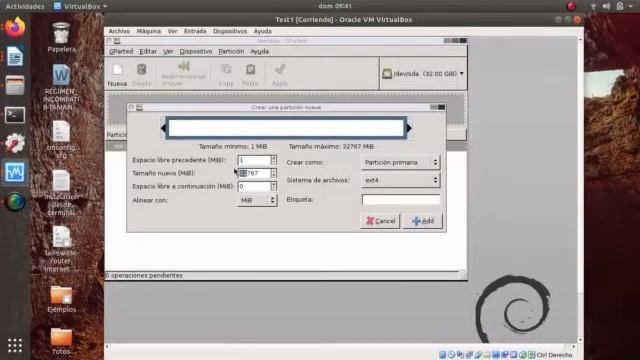Open the Files manager dock icon
The width and height of the screenshot is (640, 360).
point(15,85)
